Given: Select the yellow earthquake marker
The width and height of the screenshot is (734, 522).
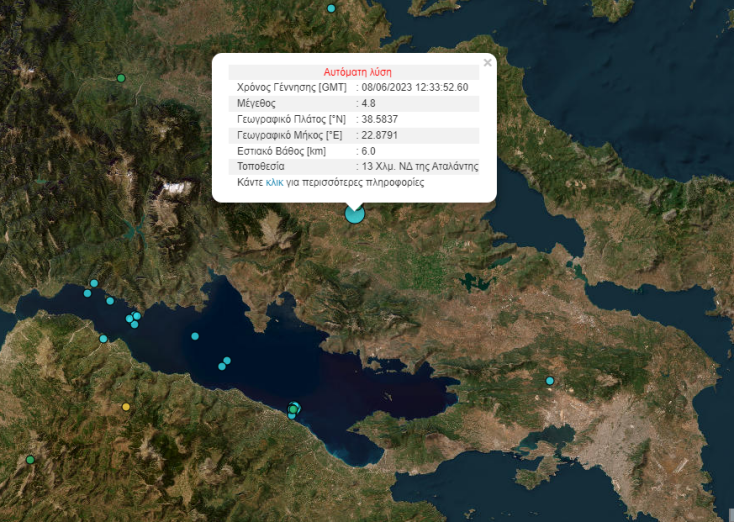Looking at the screenshot, I should click(x=126, y=407).
